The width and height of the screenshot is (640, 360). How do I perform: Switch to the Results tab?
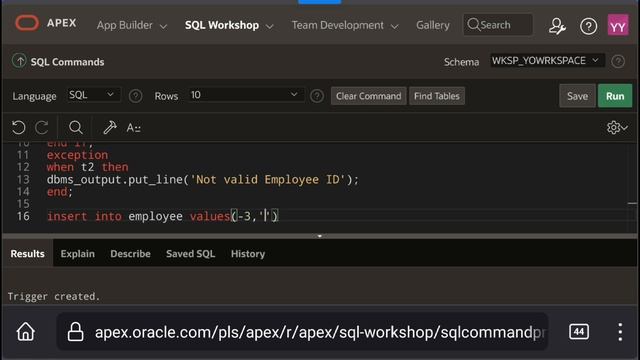(x=27, y=253)
